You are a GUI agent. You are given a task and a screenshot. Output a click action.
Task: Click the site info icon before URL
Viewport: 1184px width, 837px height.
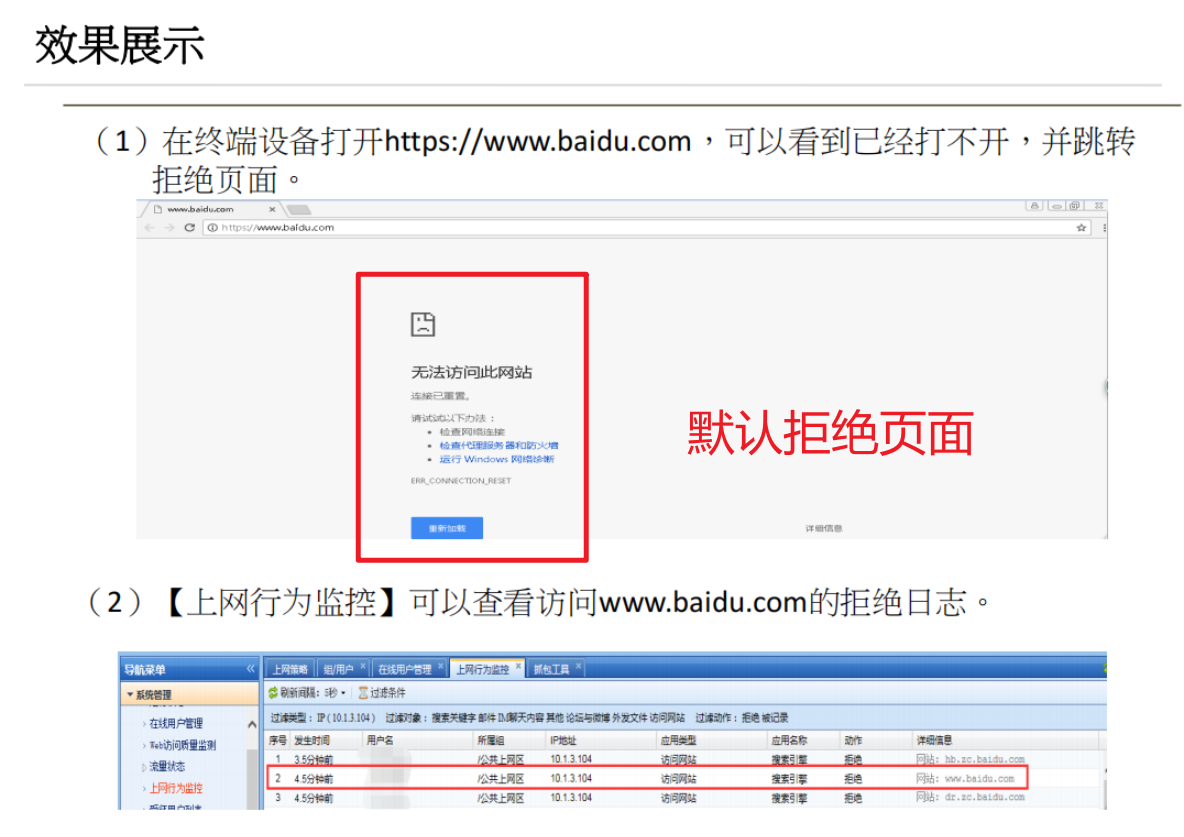coord(213,227)
